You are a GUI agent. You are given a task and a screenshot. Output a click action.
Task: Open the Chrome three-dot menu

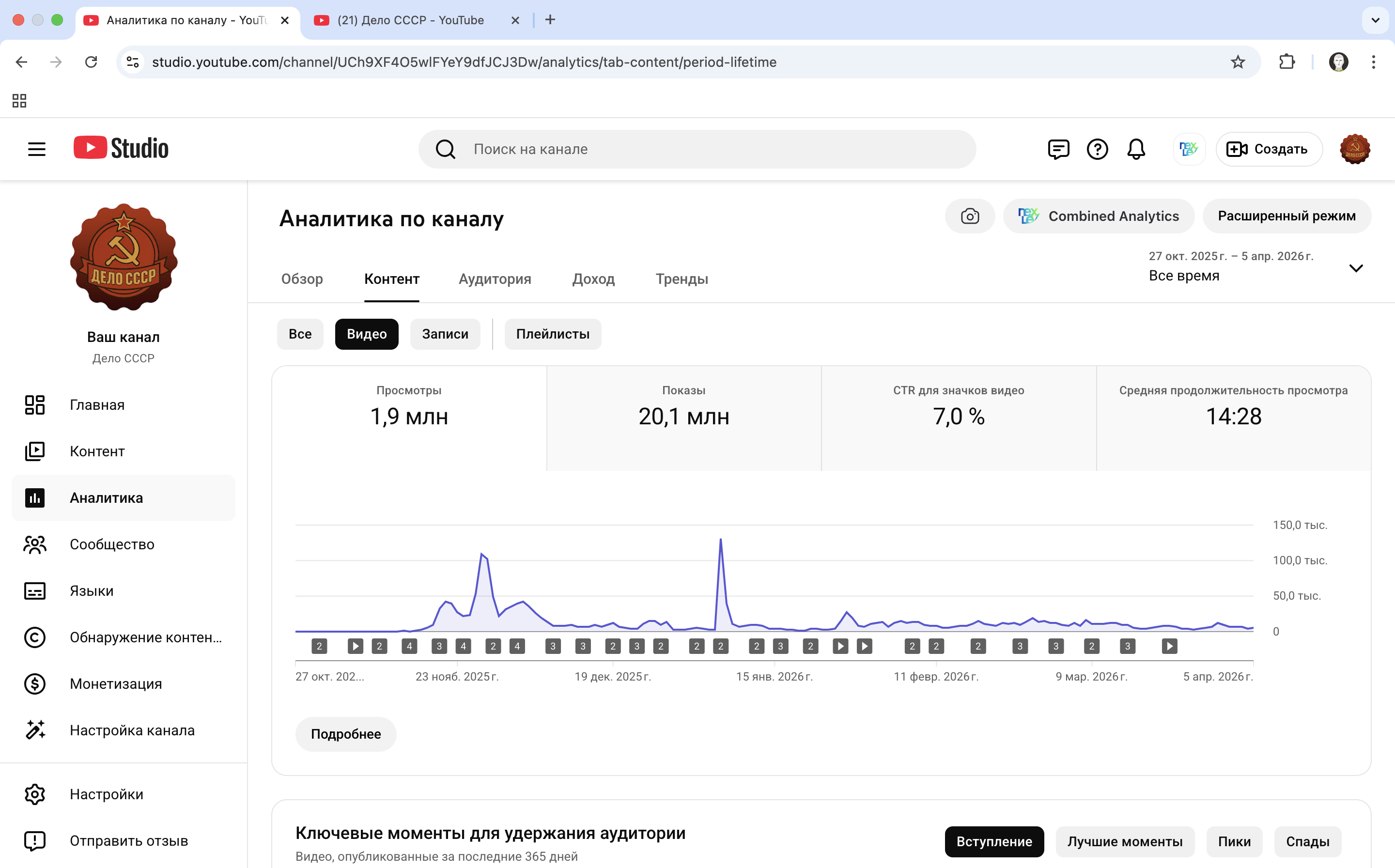click(1373, 62)
